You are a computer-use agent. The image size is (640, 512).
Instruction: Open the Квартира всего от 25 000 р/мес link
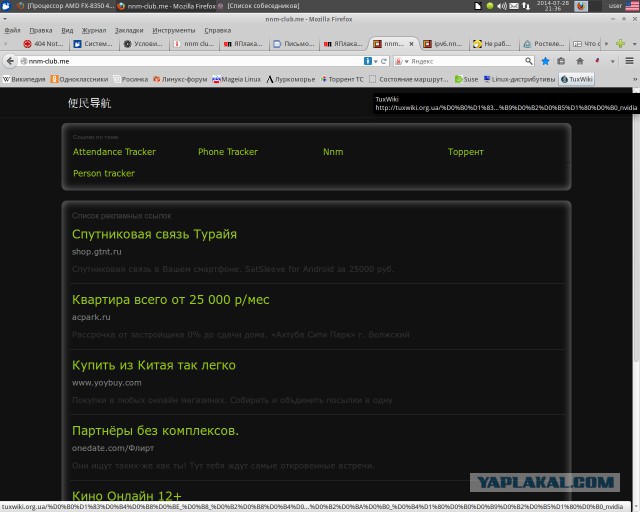171,300
